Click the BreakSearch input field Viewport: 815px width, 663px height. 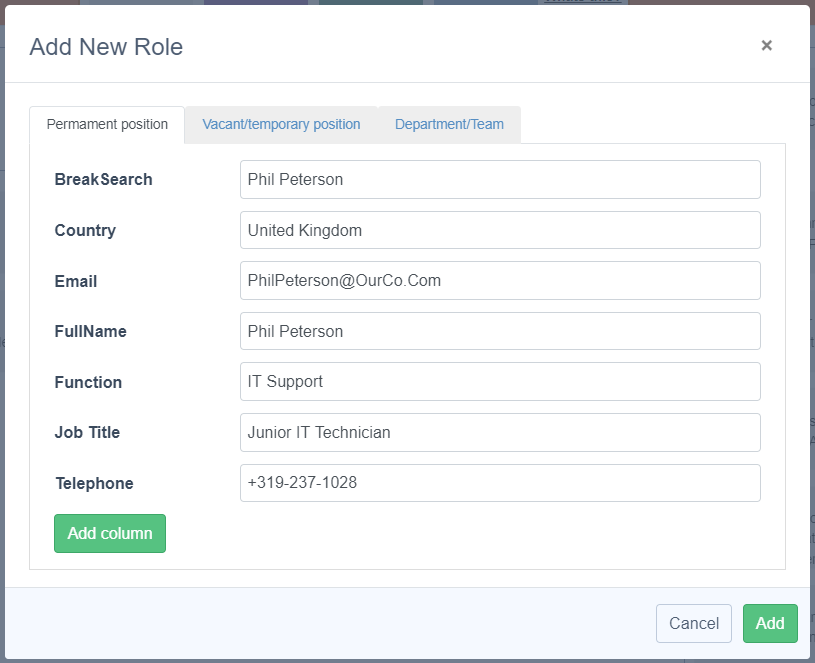click(500, 180)
